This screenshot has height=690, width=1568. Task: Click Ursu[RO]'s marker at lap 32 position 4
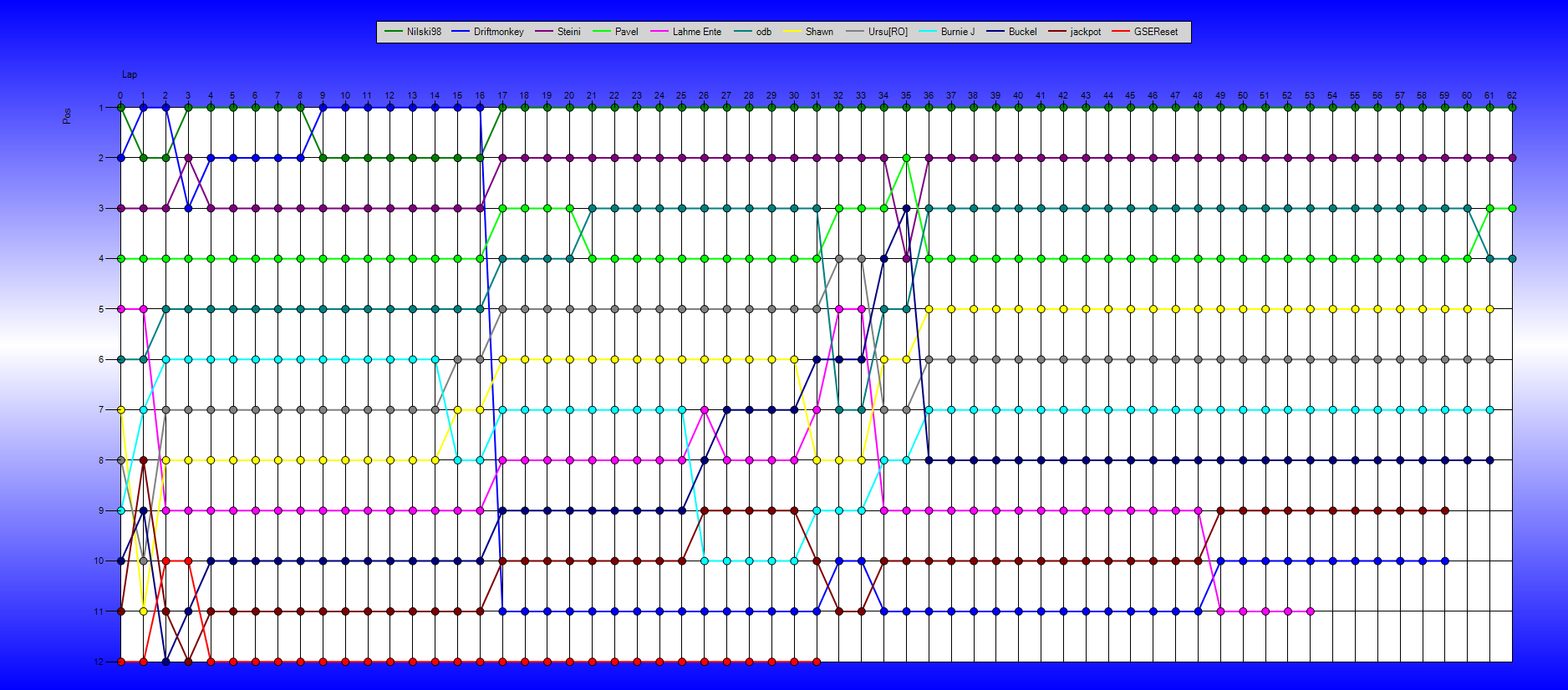(x=839, y=259)
